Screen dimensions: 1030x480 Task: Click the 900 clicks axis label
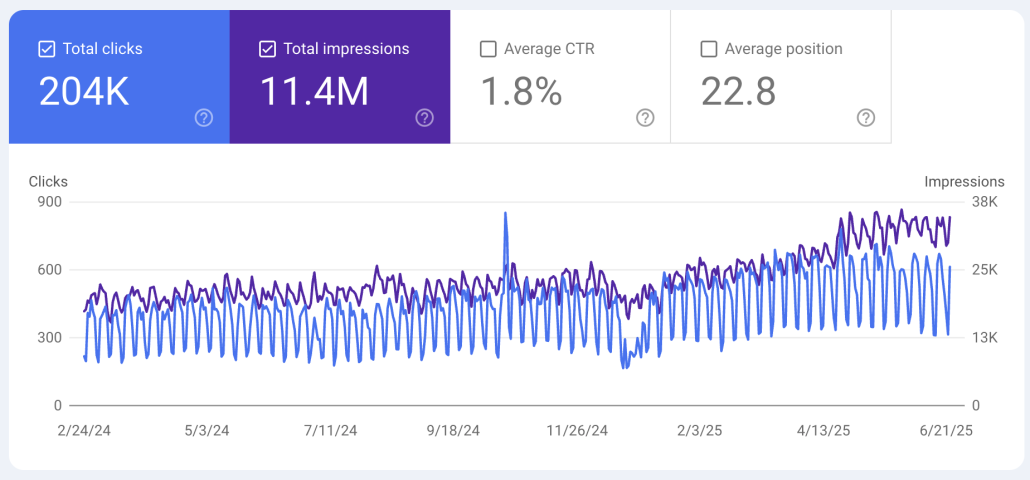click(x=50, y=202)
